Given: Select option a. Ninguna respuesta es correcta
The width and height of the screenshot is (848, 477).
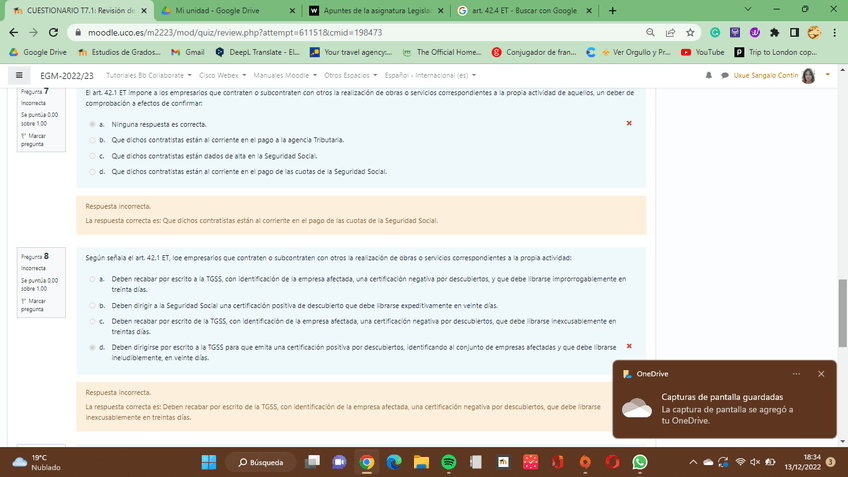Looking at the screenshot, I should coord(92,124).
